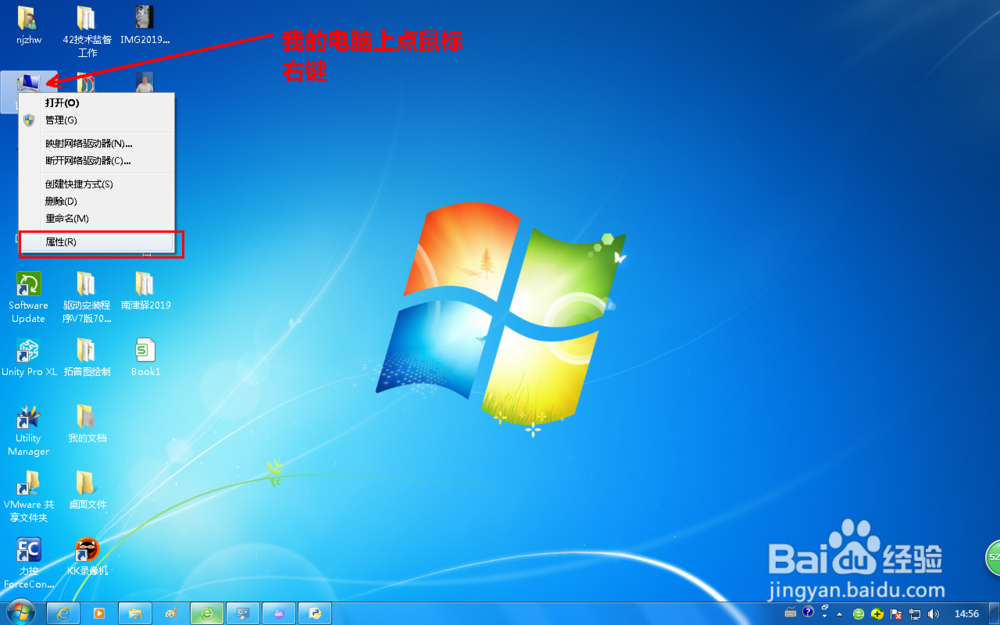
Task: Switch to the Python taskbar app
Action: pos(314,614)
